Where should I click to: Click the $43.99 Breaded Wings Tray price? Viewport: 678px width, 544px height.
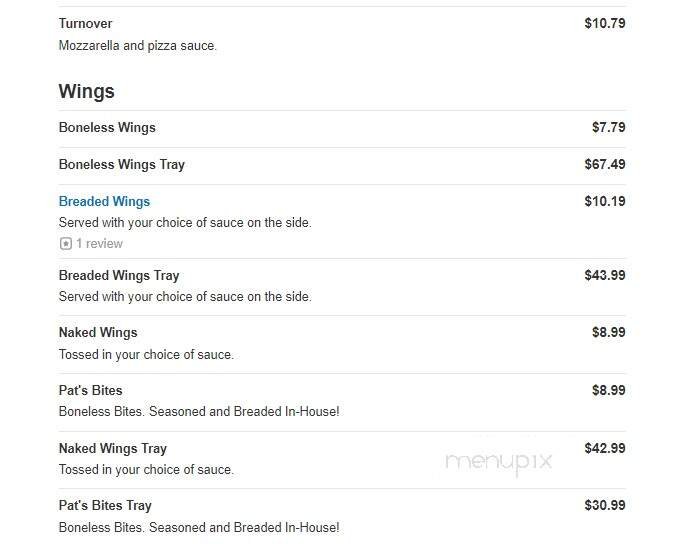pyautogui.click(x=605, y=275)
